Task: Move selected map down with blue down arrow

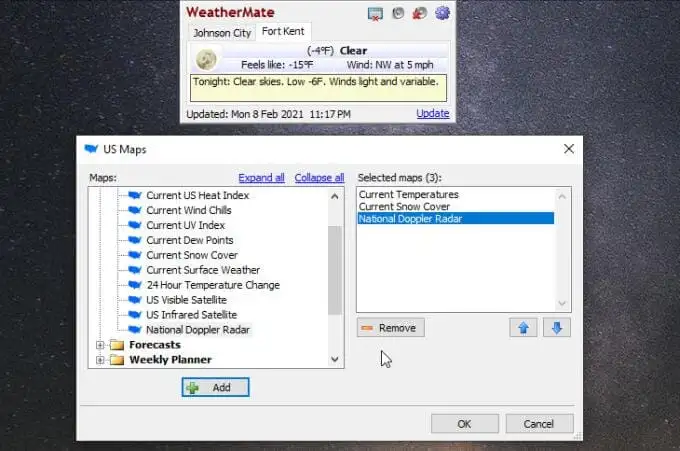Action: pyautogui.click(x=557, y=328)
